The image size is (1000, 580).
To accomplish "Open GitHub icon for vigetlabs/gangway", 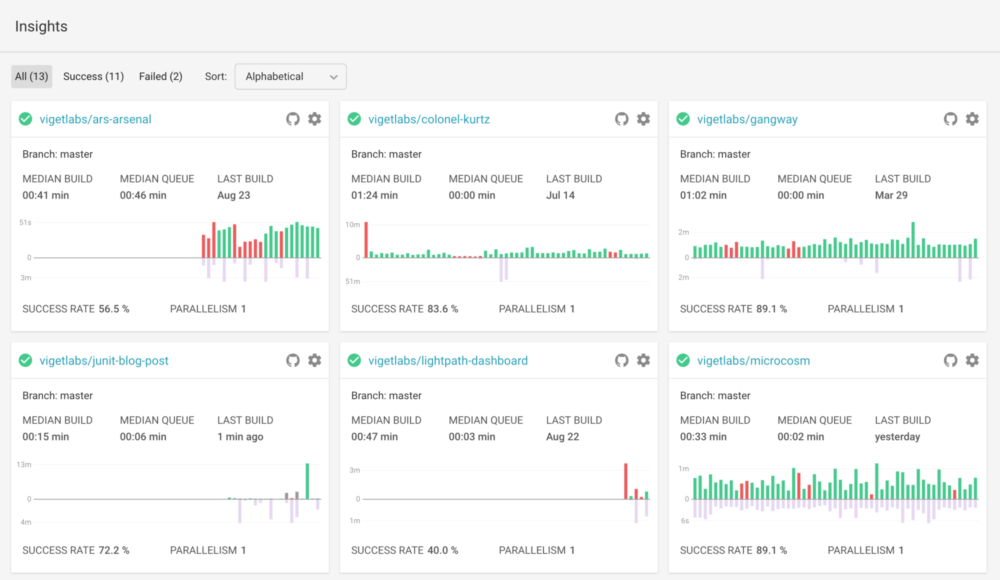I will (x=950, y=119).
